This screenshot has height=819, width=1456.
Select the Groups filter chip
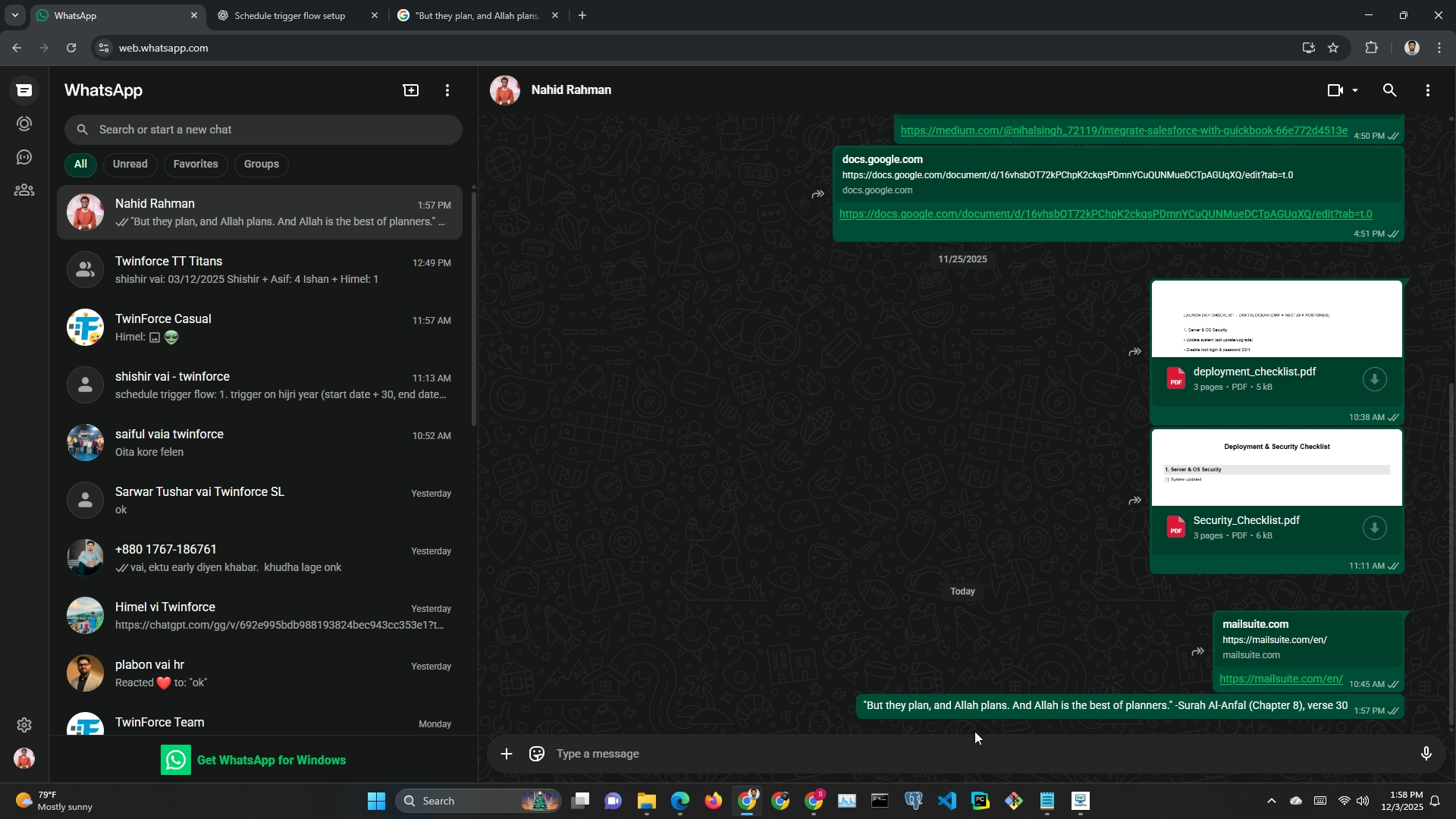point(262,164)
